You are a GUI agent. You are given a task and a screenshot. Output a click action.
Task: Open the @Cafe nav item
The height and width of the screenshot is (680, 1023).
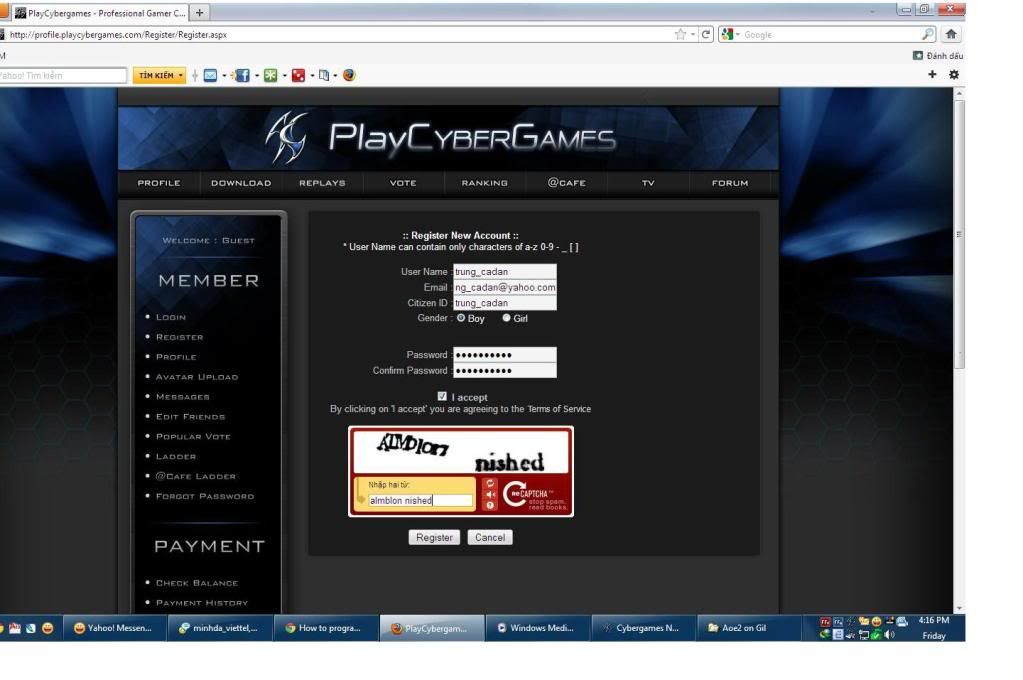point(566,183)
